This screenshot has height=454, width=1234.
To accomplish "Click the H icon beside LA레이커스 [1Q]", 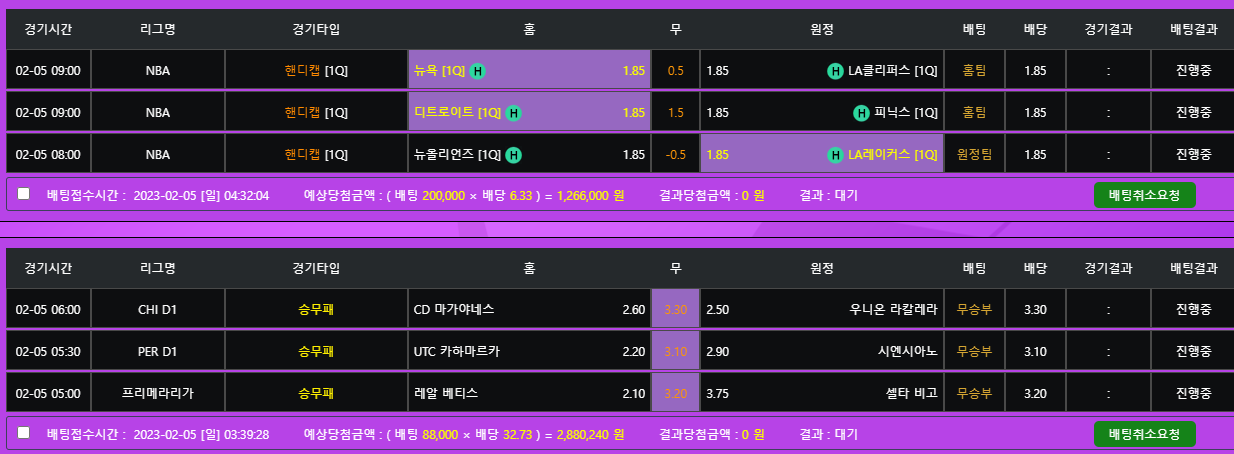I will point(835,155).
